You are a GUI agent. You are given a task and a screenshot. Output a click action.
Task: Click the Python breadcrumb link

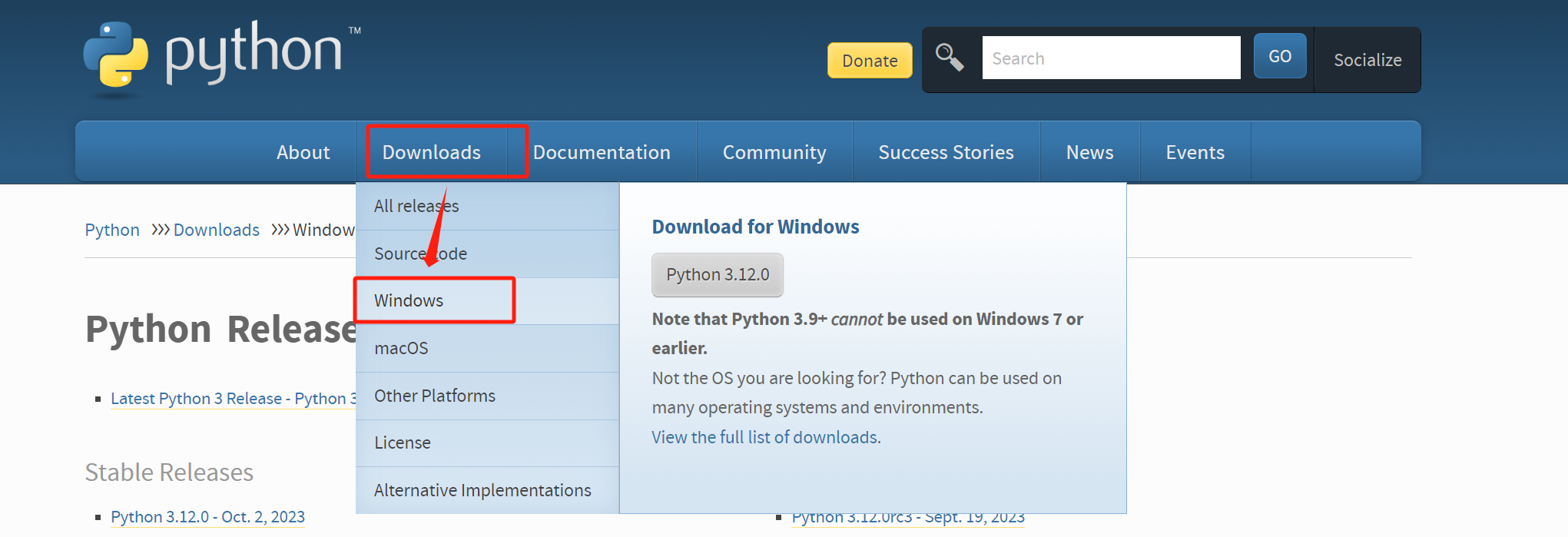point(112,230)
